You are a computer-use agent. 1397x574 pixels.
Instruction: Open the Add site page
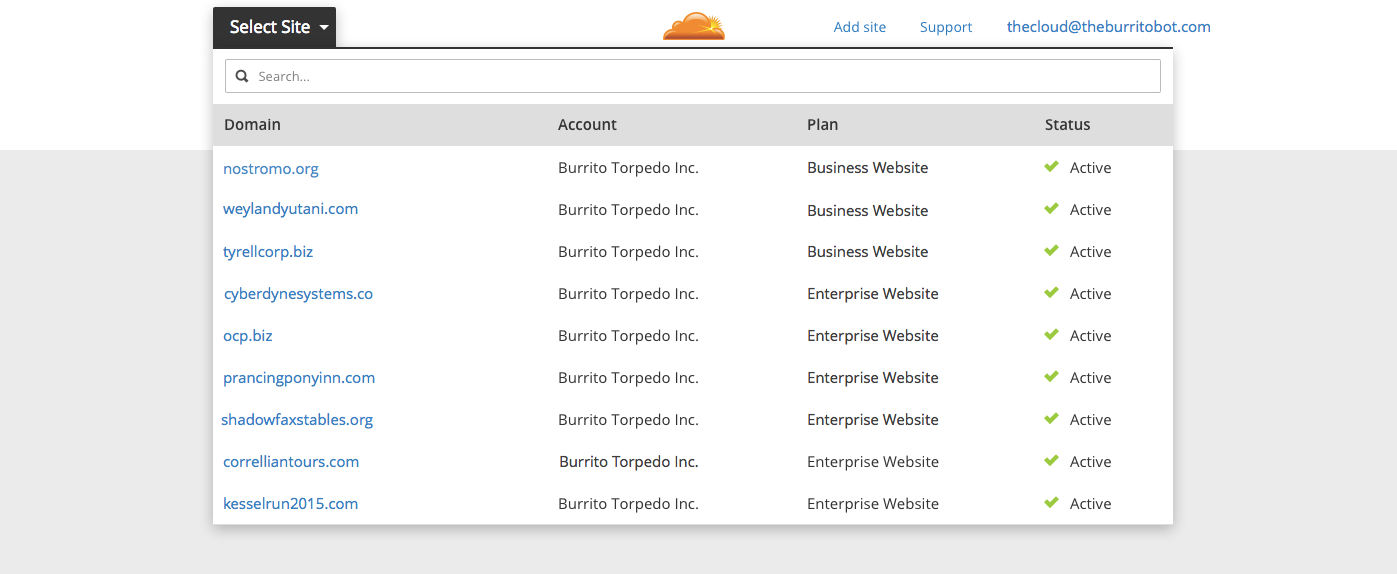859,27
